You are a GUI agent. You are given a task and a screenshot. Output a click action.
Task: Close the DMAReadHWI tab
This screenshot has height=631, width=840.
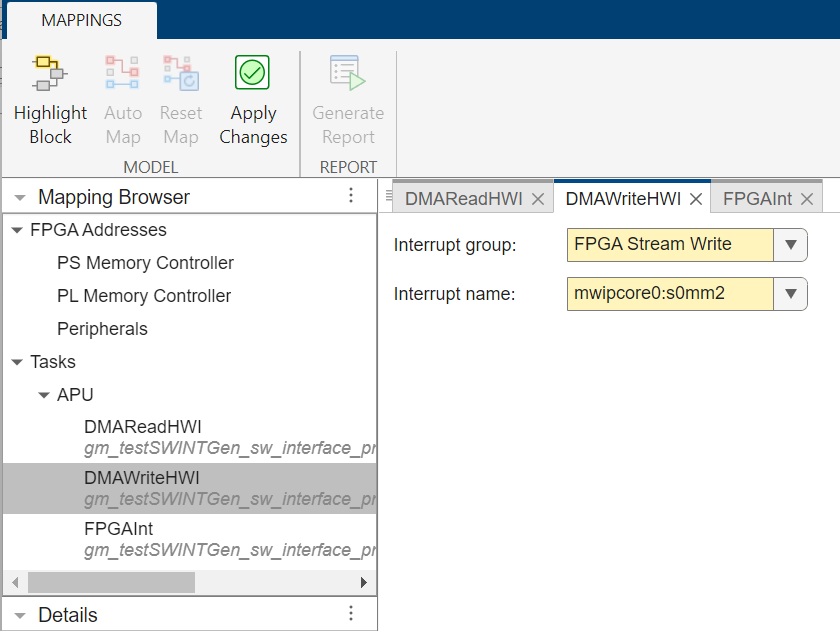(538, 199)
